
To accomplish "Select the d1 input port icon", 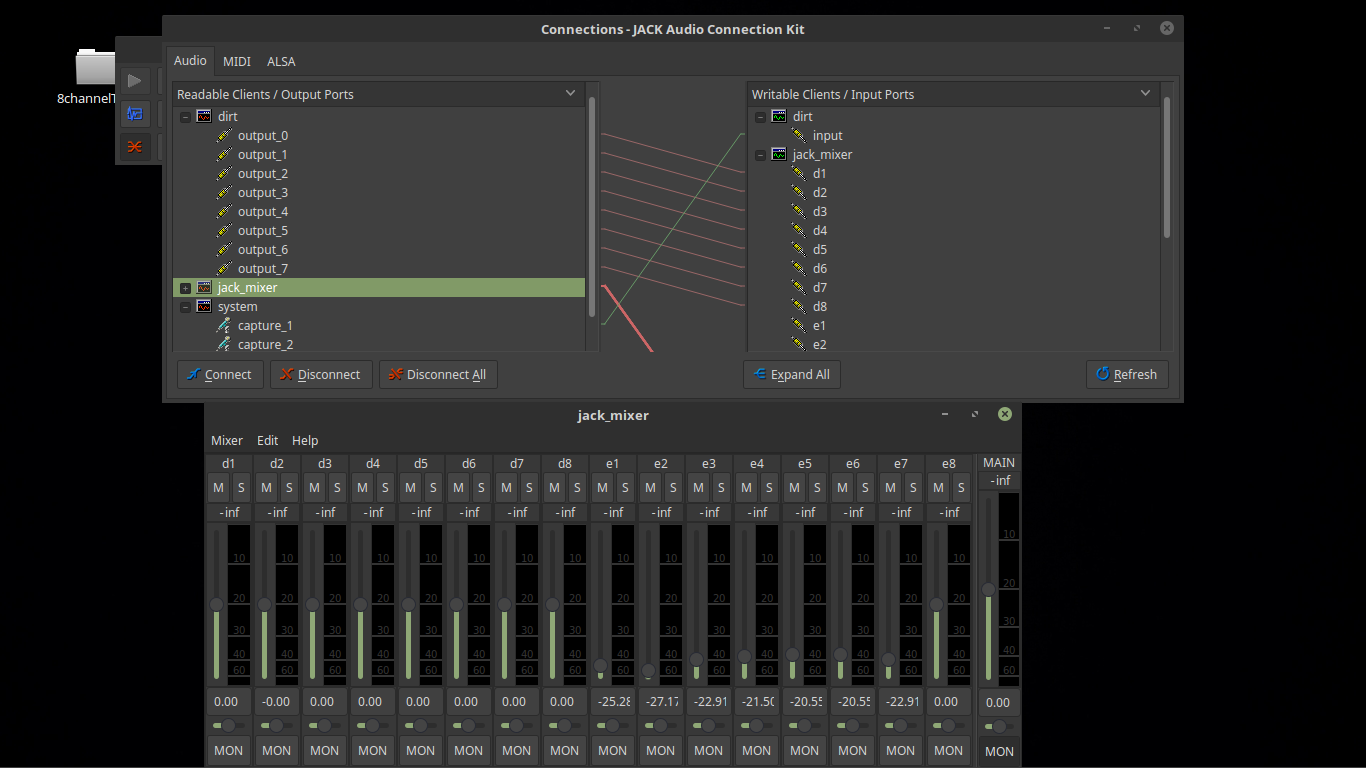I will (x=799, y=174).
